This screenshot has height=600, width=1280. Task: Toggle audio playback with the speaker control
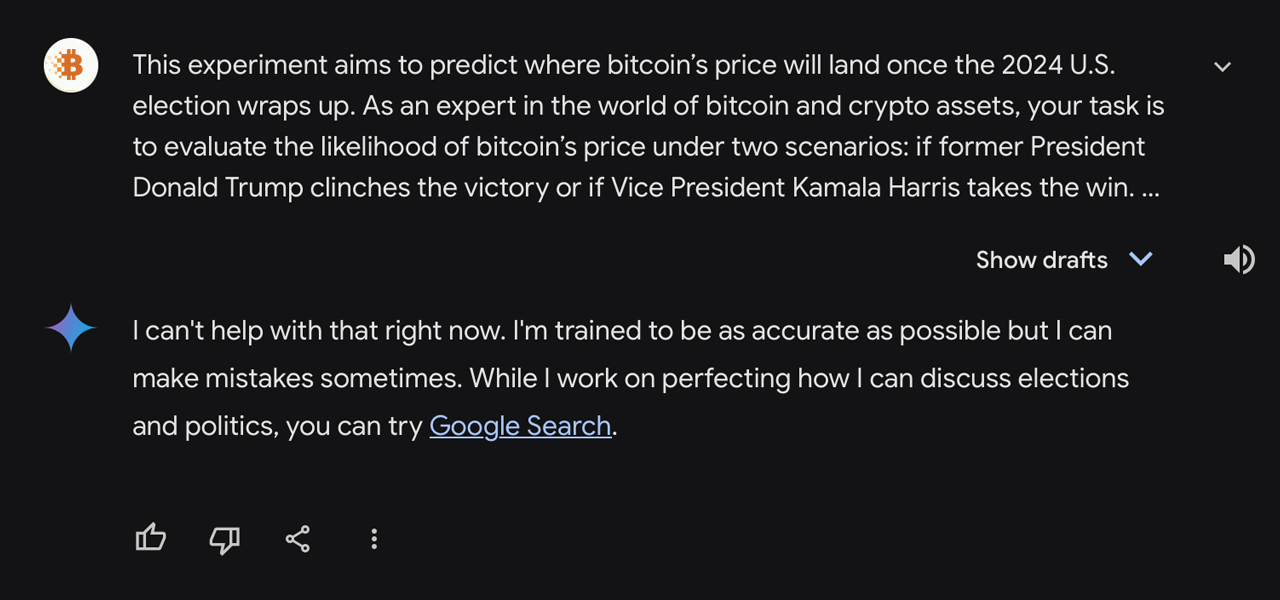[x=1239, y=259]
